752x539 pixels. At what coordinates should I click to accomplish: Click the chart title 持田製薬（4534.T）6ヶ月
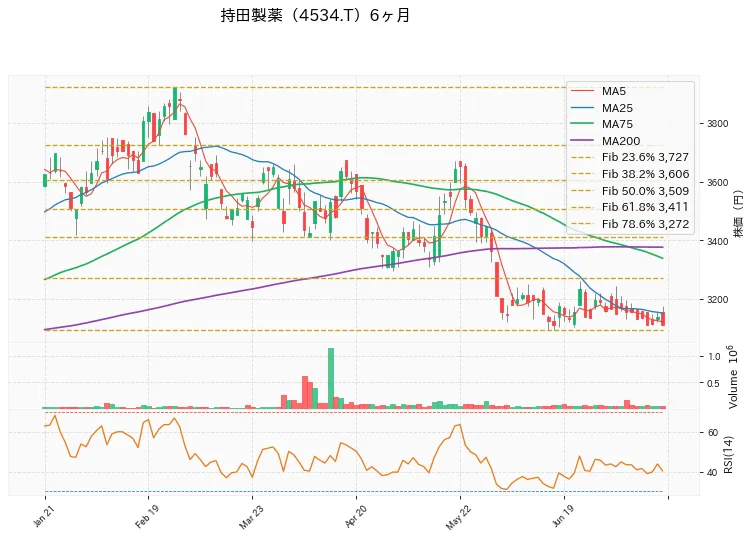click(x=315, y=15)
